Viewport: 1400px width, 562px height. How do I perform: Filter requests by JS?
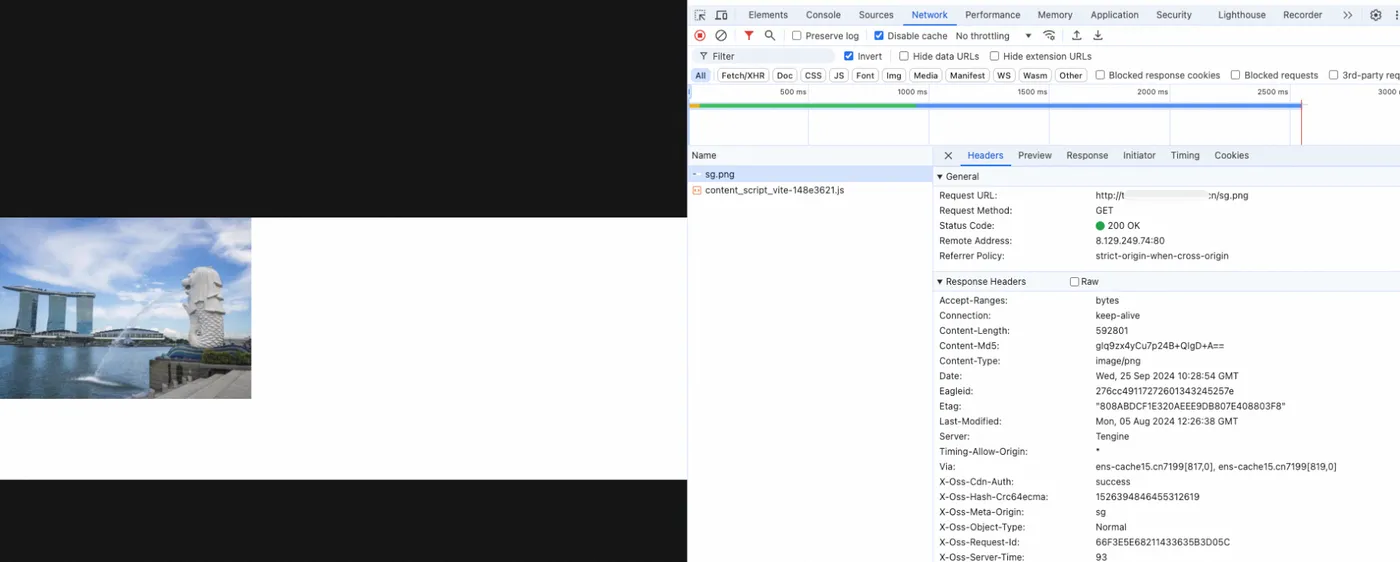[x=839, y=76]
